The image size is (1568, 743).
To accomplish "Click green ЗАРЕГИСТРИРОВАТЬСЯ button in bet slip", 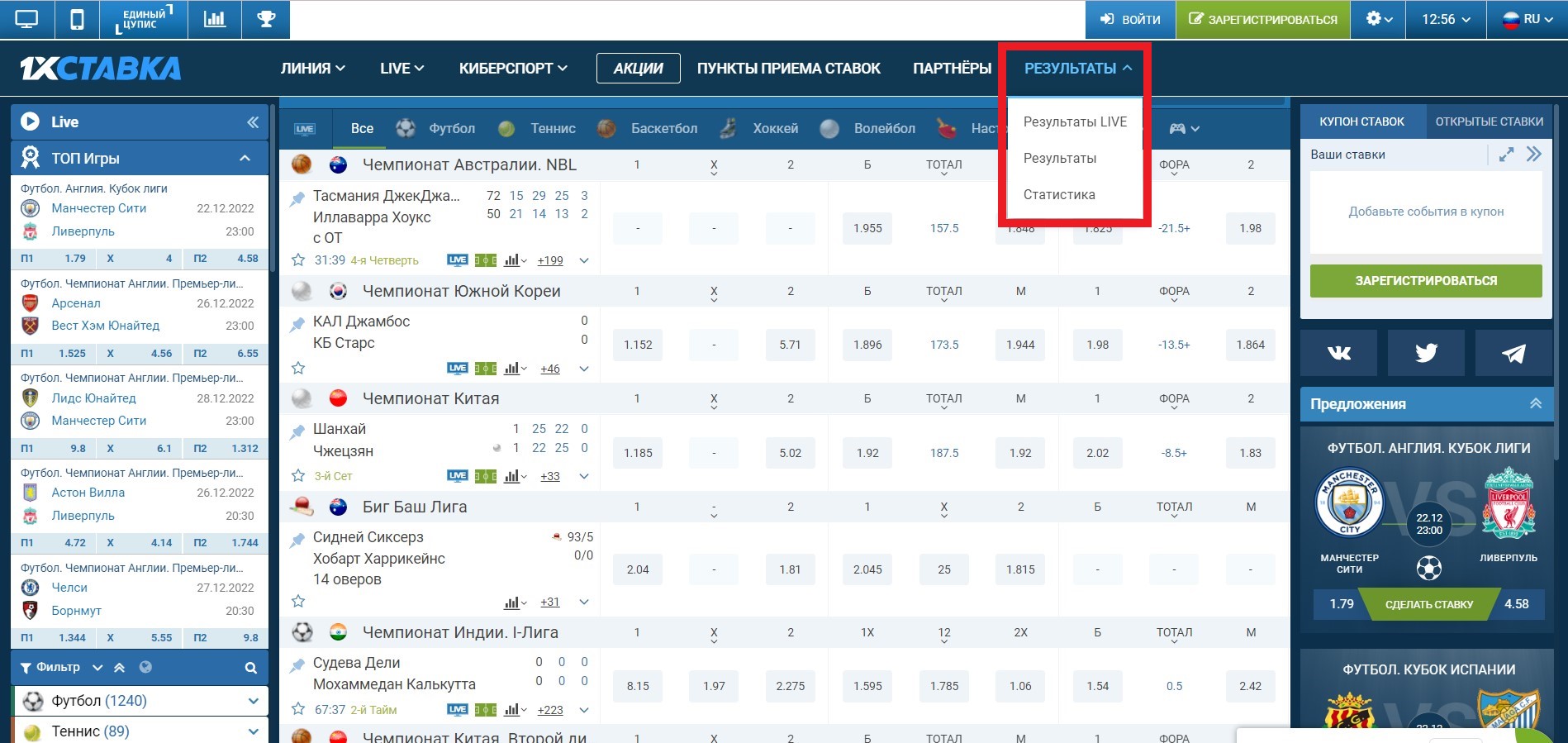I will pos(1426,281).
